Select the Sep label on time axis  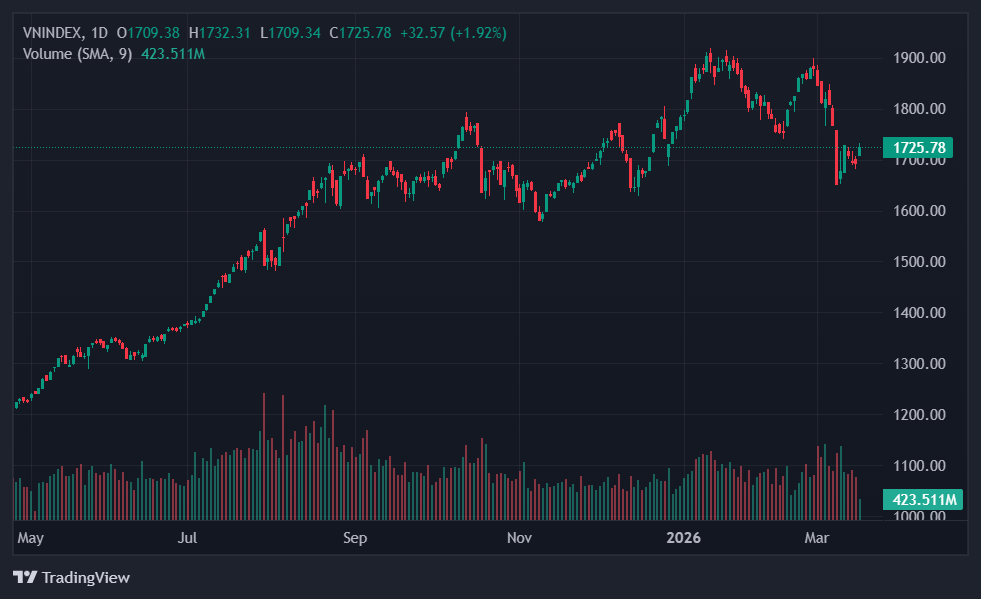[x=355, y=539]
